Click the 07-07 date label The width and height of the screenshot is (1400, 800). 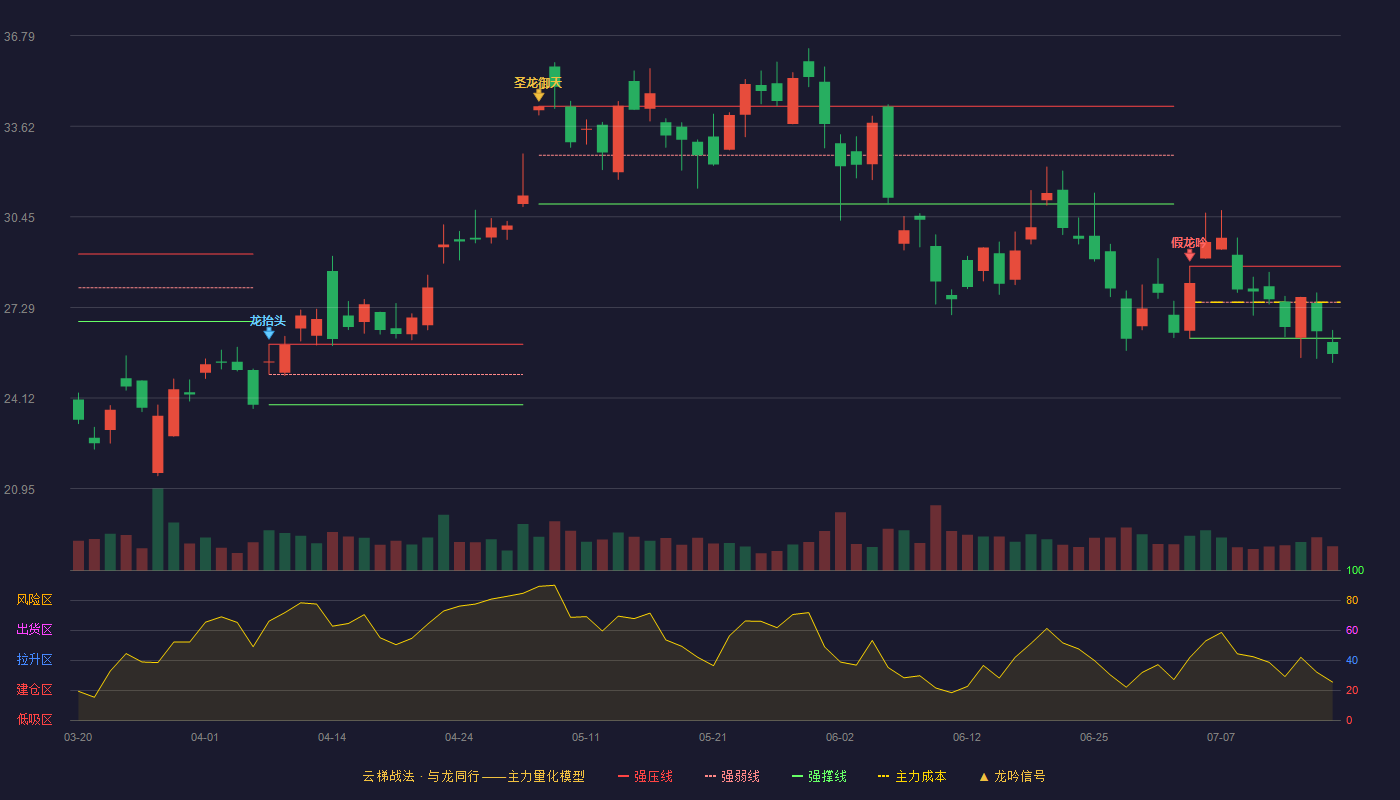tap(1221, 737)
